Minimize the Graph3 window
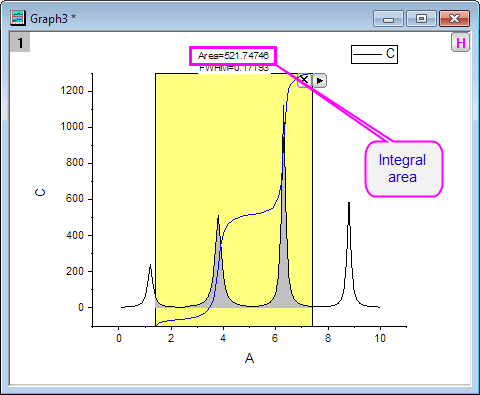 coord(388,19)
